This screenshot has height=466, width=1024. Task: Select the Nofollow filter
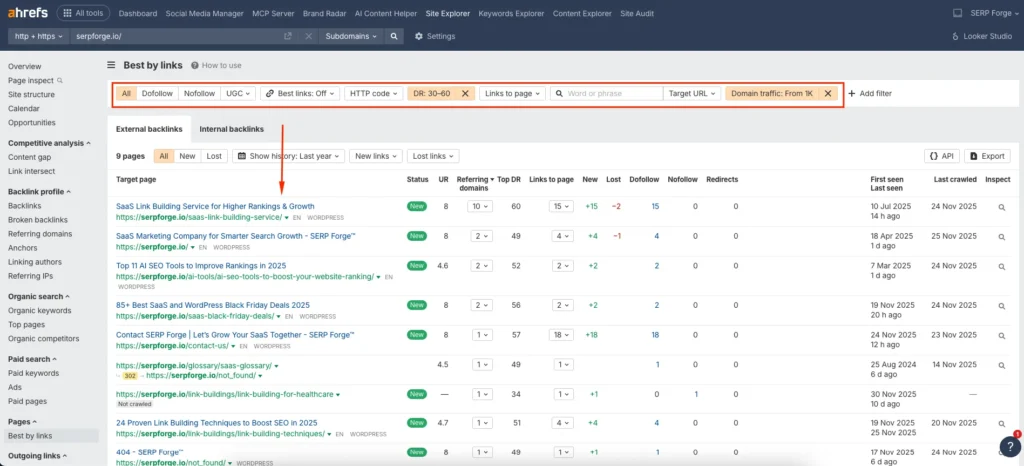coord(199,93)
